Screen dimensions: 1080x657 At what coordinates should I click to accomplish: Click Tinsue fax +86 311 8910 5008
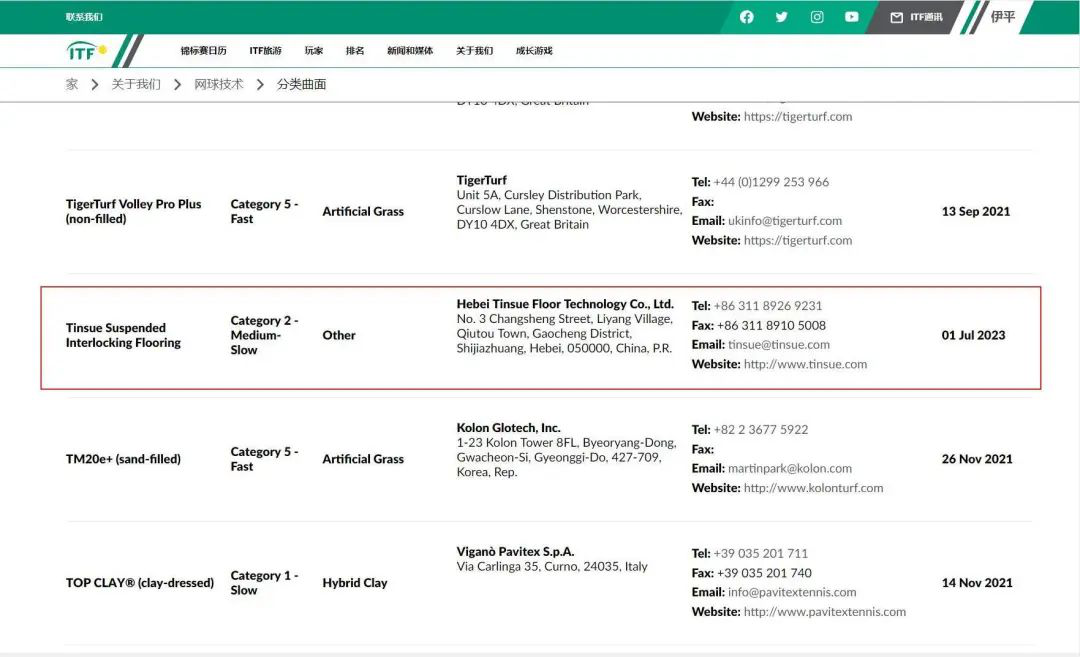click(771, 325)
